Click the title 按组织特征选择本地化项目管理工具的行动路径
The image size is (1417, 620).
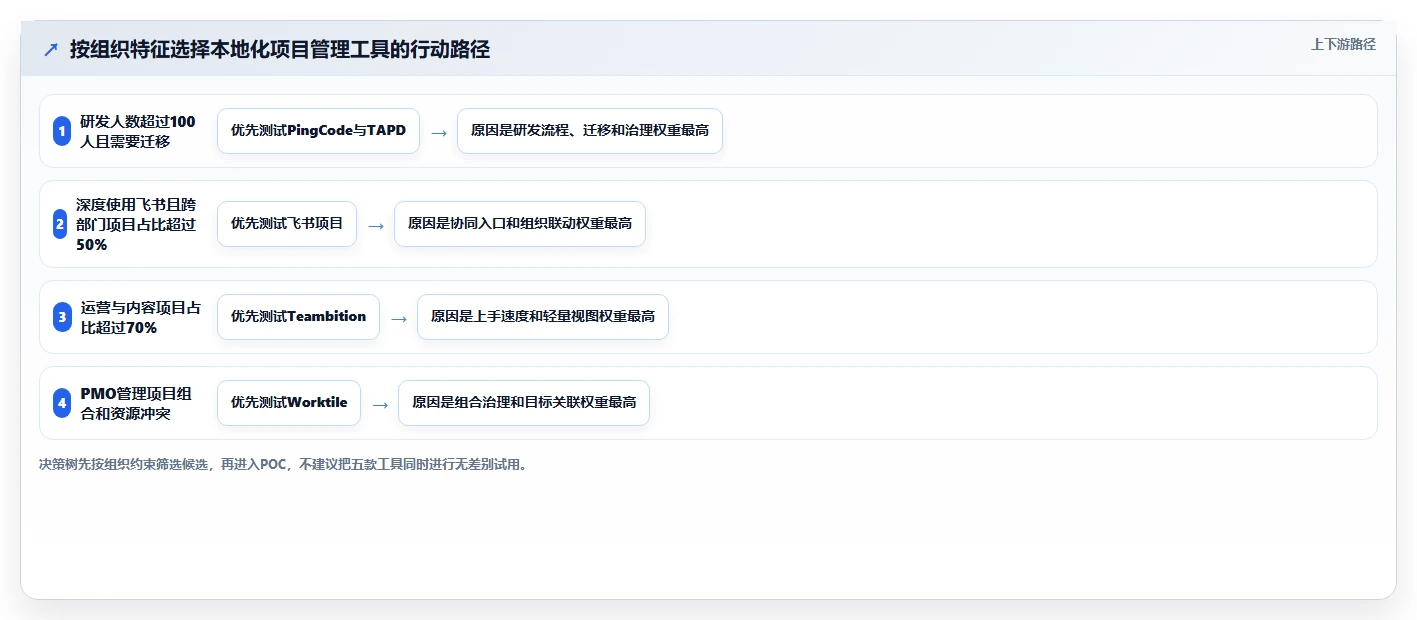click(280, 49)
